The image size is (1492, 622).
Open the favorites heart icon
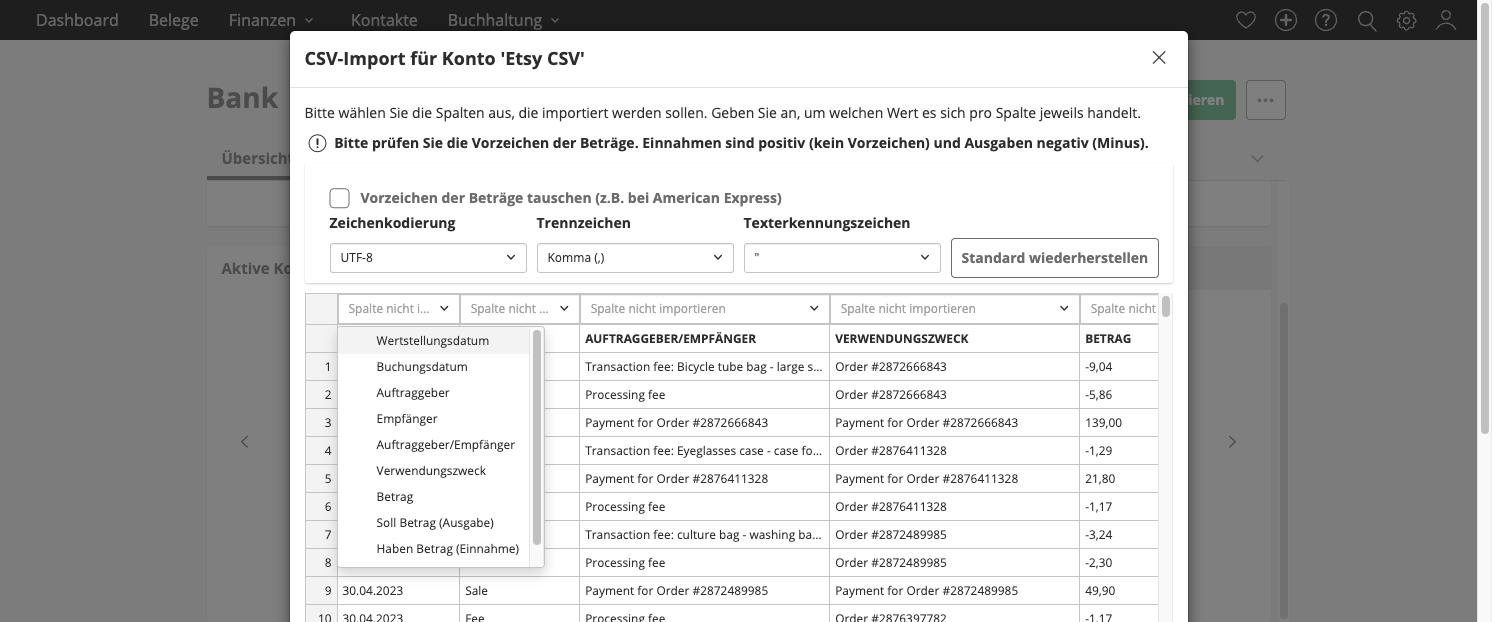pos(1245,20)
